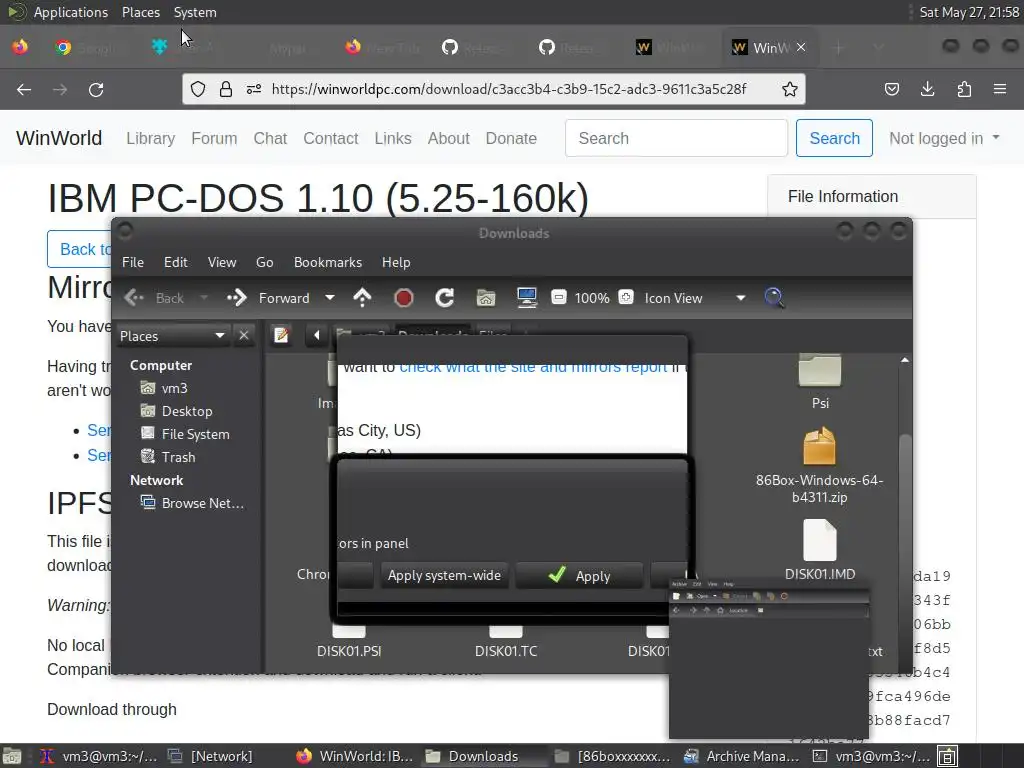The image size is (1024, 768).
Task: Open Computer location in file manager toolbar
Action: pyautogui.click(x=526, y=298)
